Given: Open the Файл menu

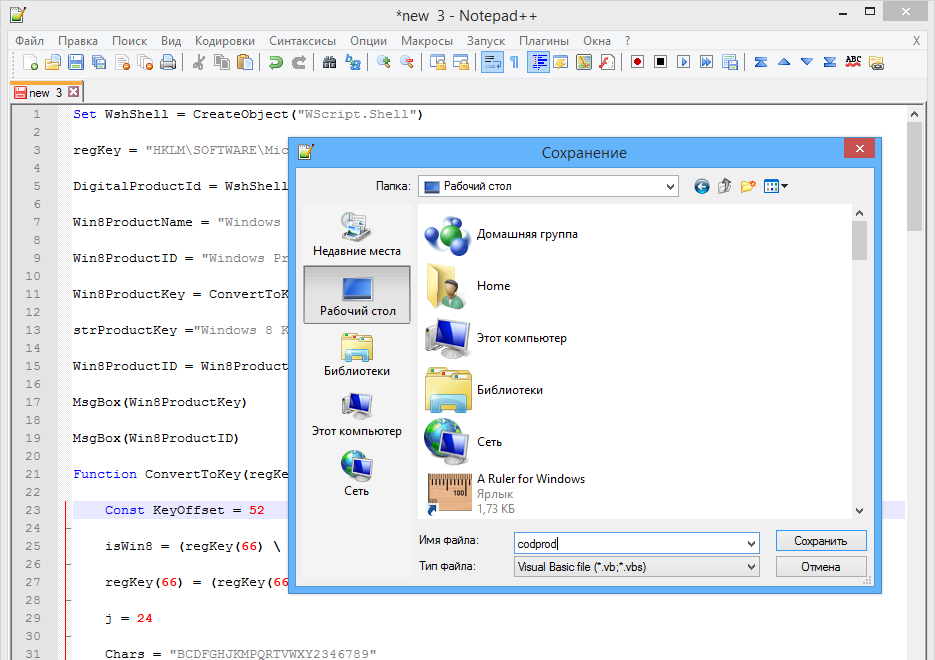Looking at the screenshot, I should (x=29, y=41).
